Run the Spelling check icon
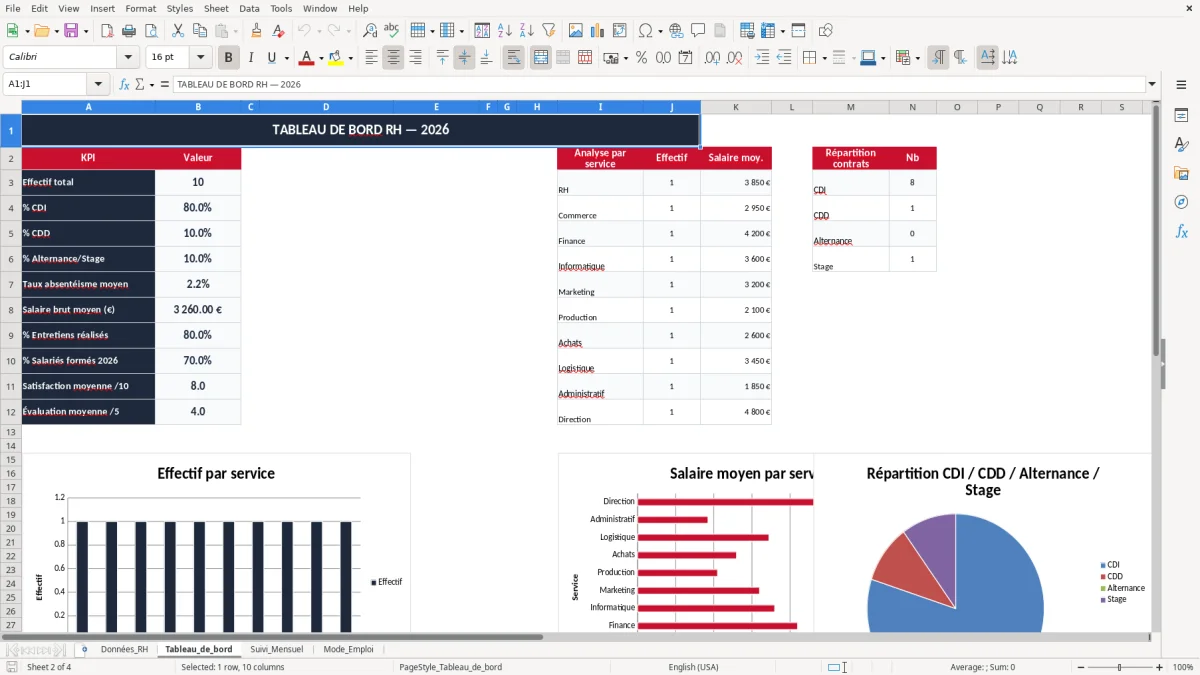The image size is (1200, 675). pyautogui.click(x=392, y=31)
